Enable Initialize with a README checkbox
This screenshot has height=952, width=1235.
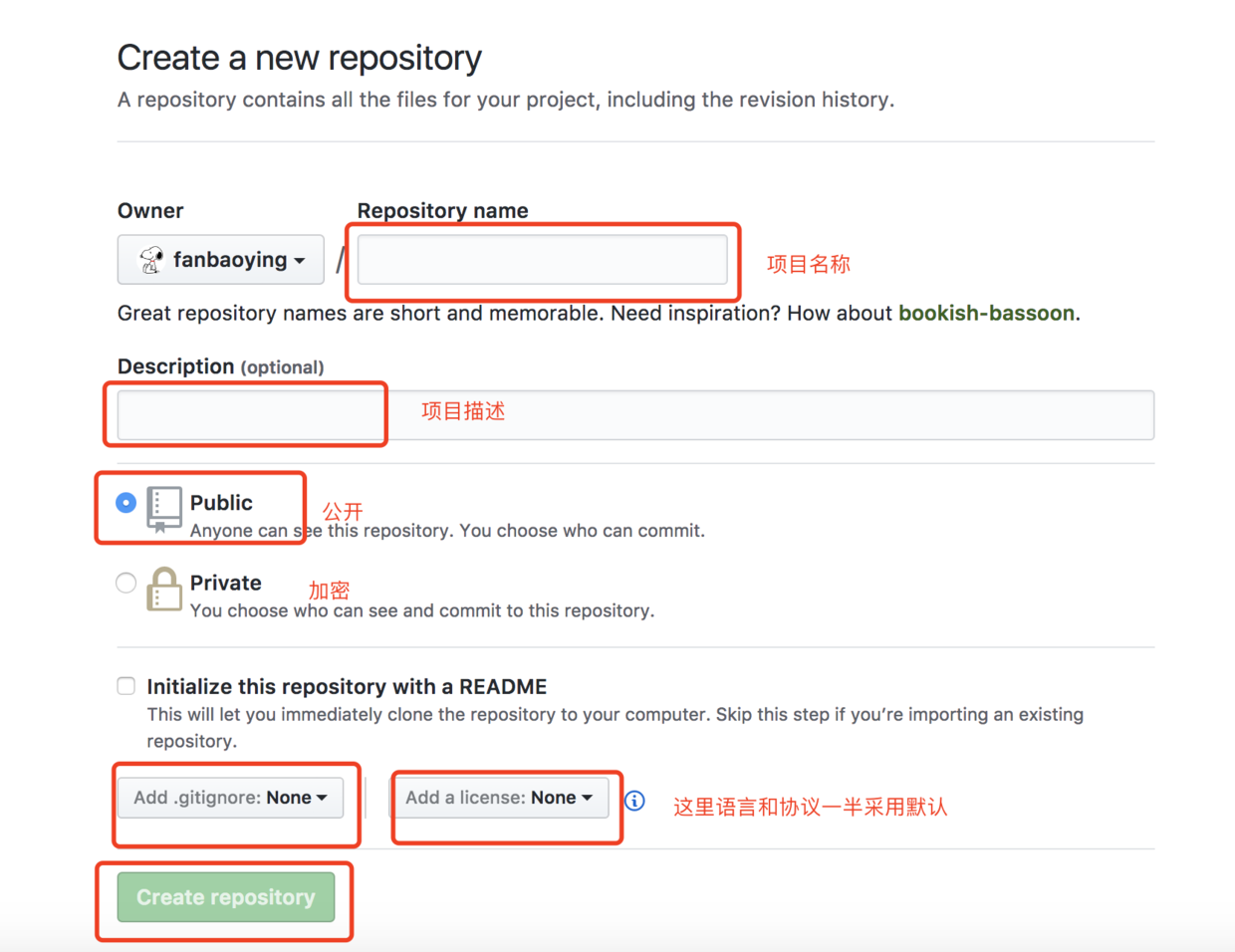[125, 686]
